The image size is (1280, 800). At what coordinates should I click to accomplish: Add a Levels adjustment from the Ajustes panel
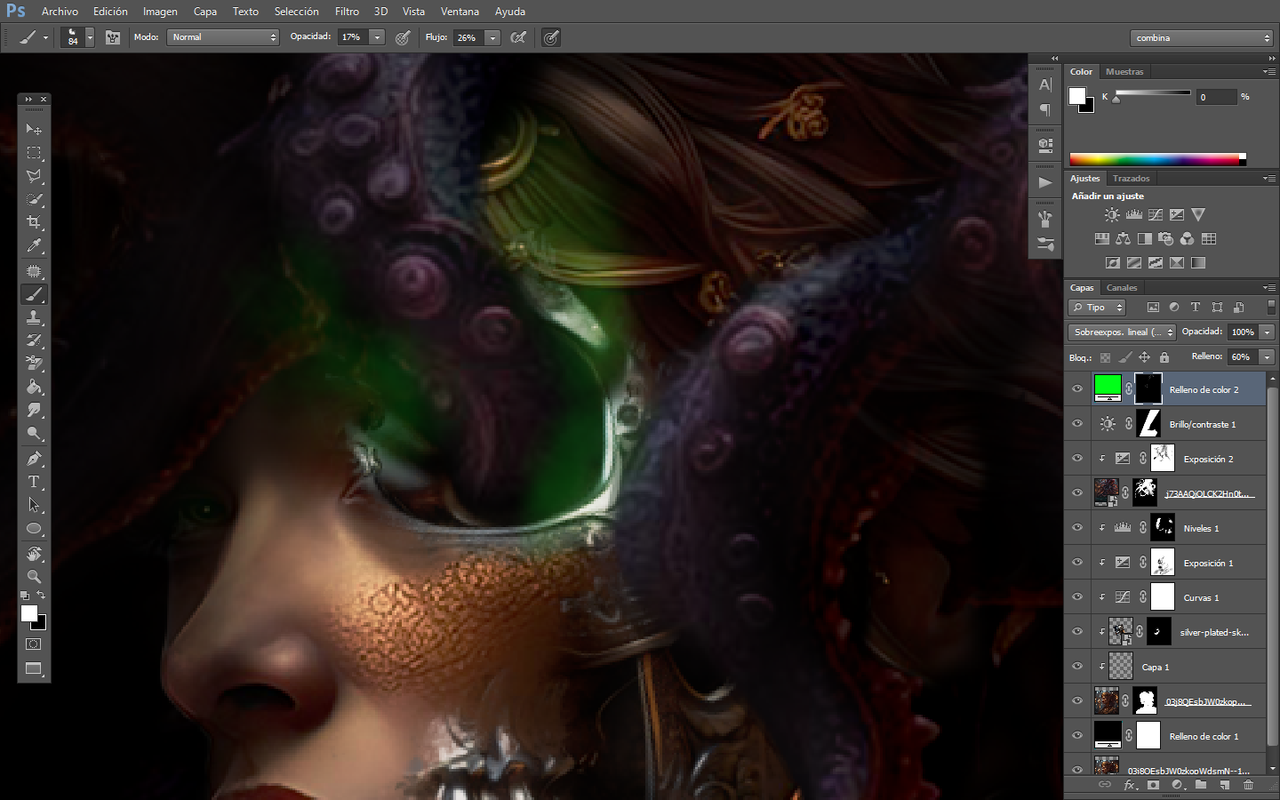coord(1134,215)
